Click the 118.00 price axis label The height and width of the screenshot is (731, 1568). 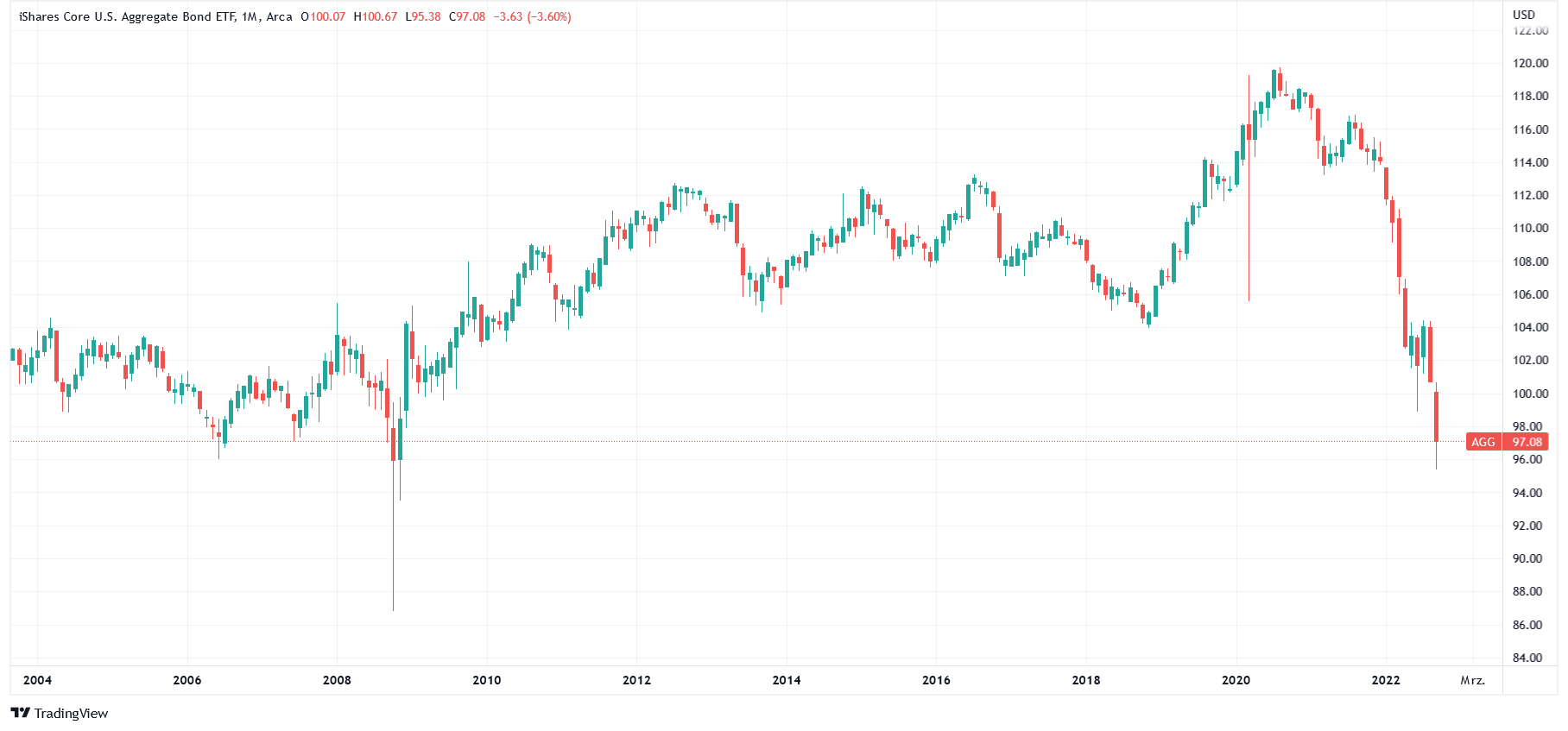[x=1531, y=96]
